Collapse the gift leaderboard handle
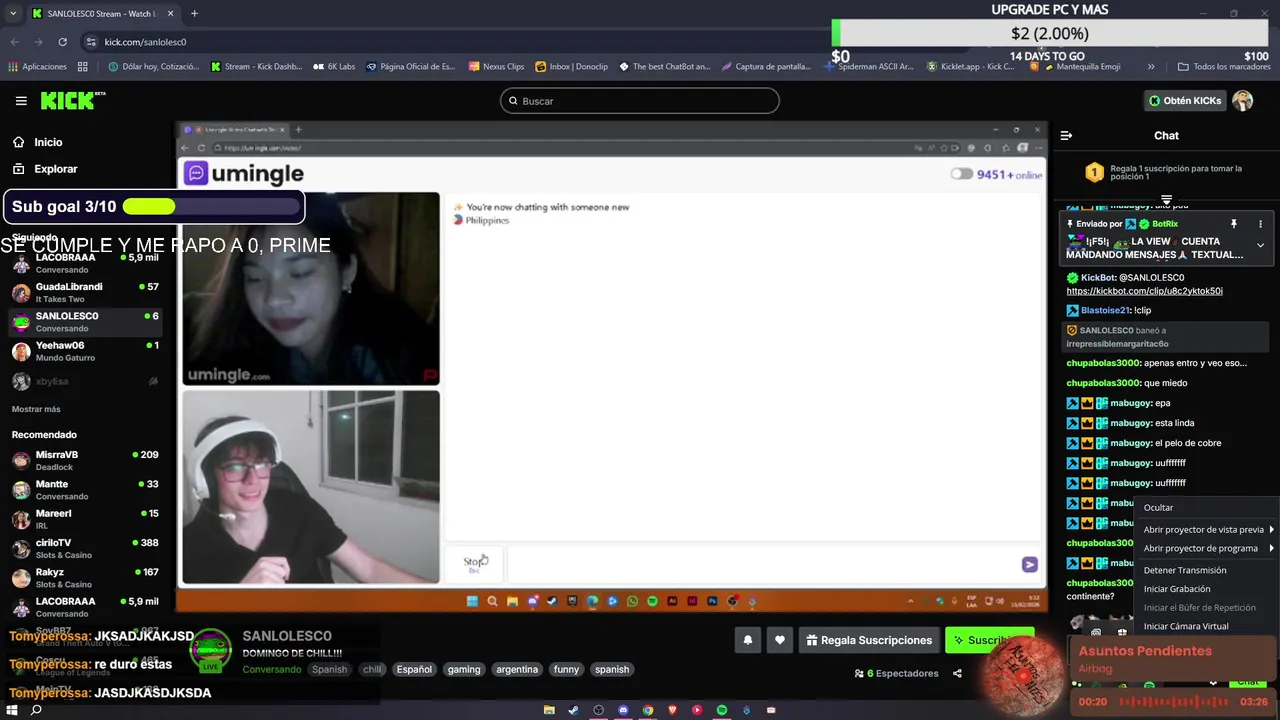Image resolution: width=1280 pixels, height=720 pixels. pos(1166,200)
